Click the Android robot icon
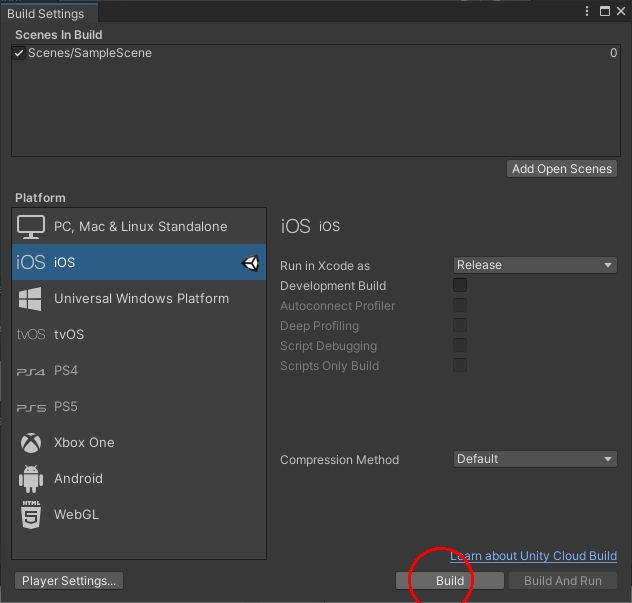 (31, 479)
